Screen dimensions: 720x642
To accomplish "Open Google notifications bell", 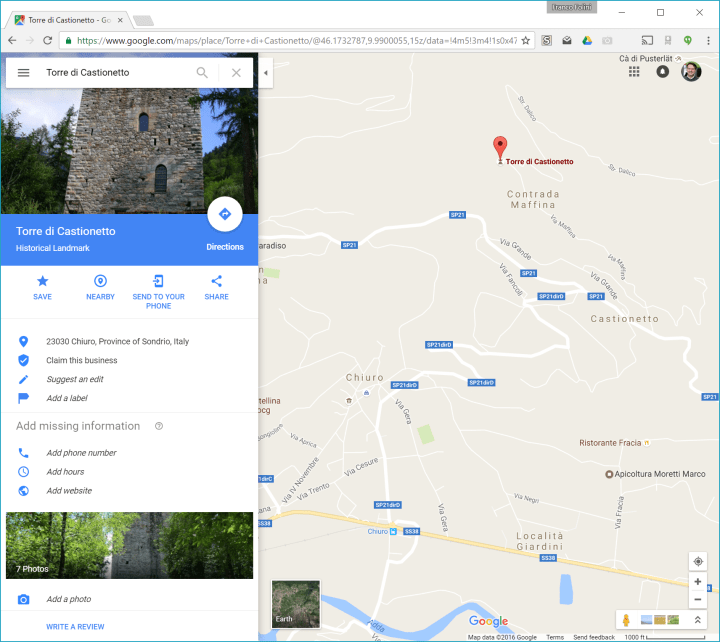I will tap(662, 72).
